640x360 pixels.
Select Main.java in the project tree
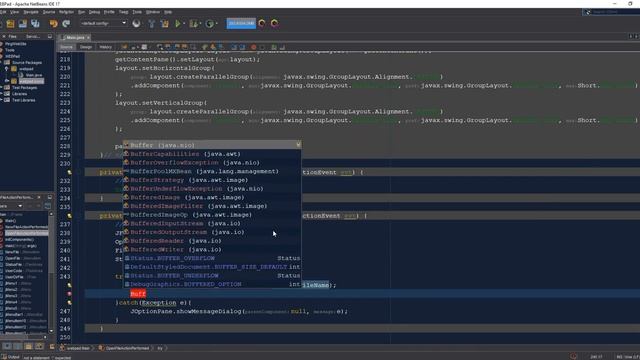coord(33,75)
